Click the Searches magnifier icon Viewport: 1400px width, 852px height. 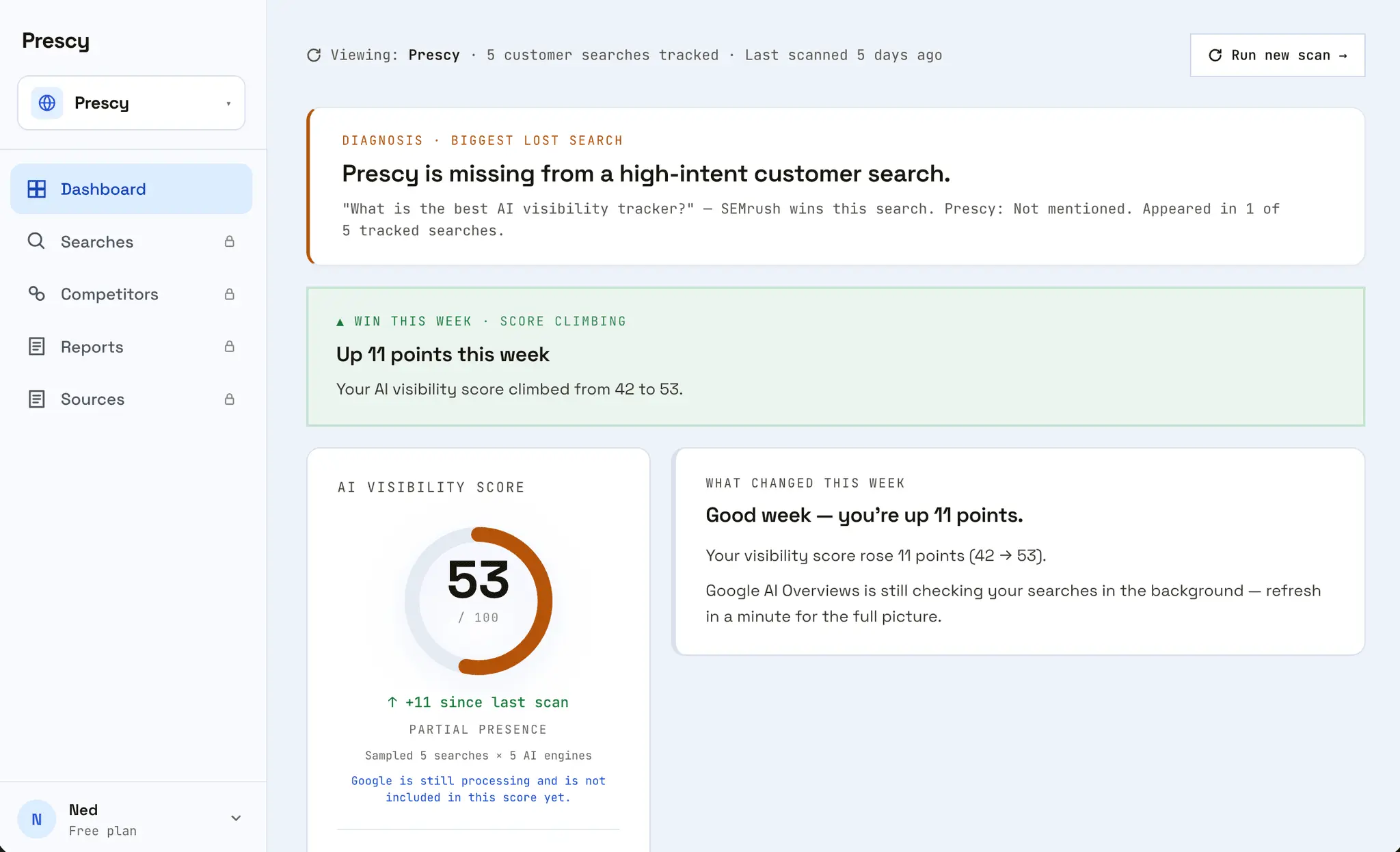coord(36,241)
